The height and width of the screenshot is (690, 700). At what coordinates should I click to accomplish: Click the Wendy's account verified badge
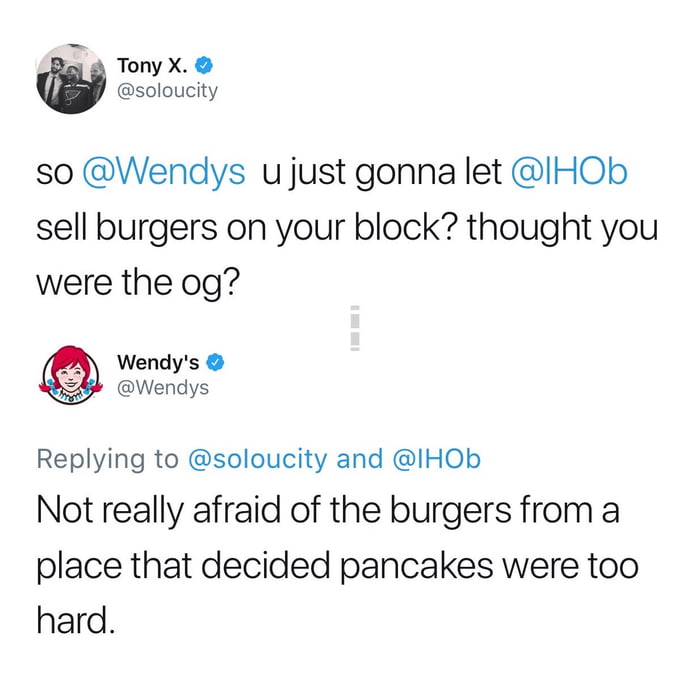[x=215, y=362]
